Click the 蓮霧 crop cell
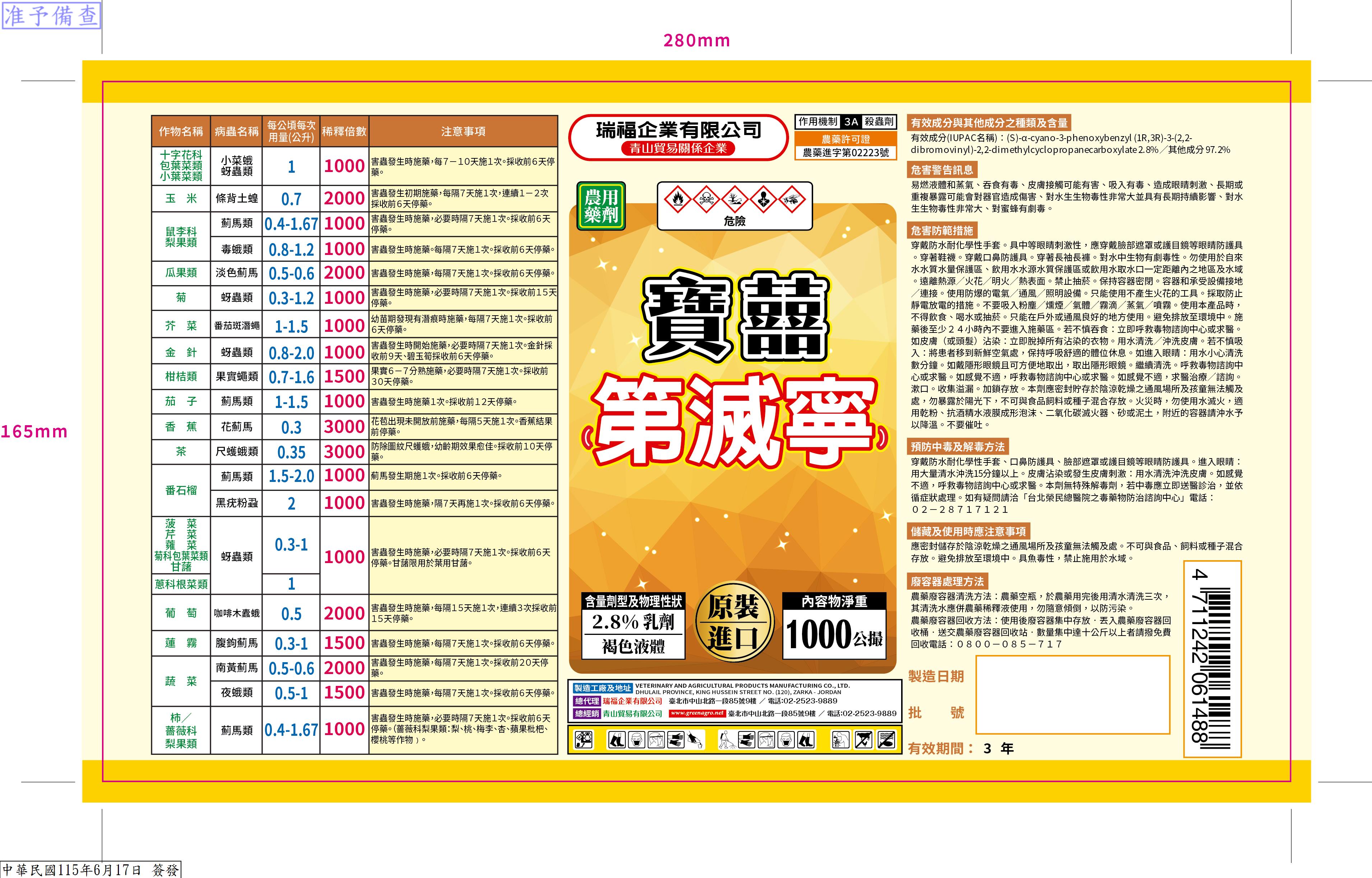 tap(181, 643)
